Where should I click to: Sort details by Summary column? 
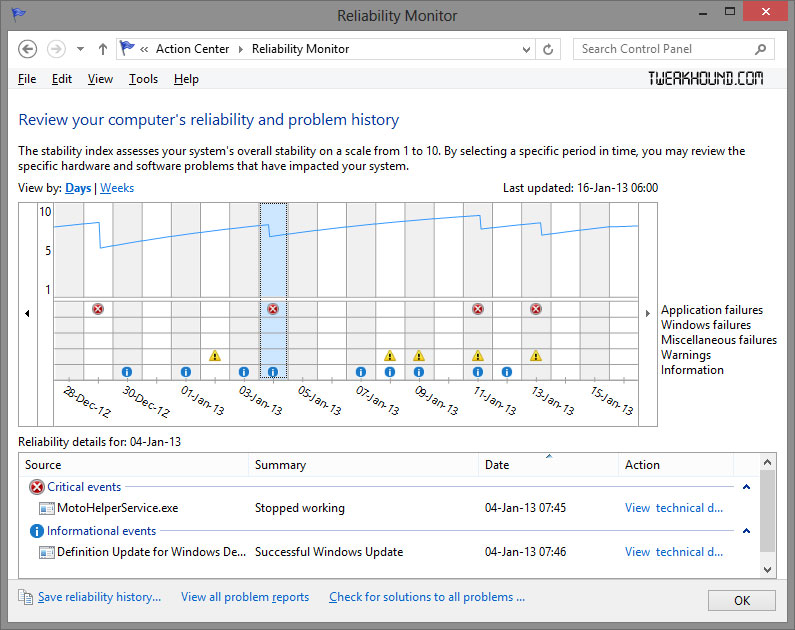[x=363, y=465]
